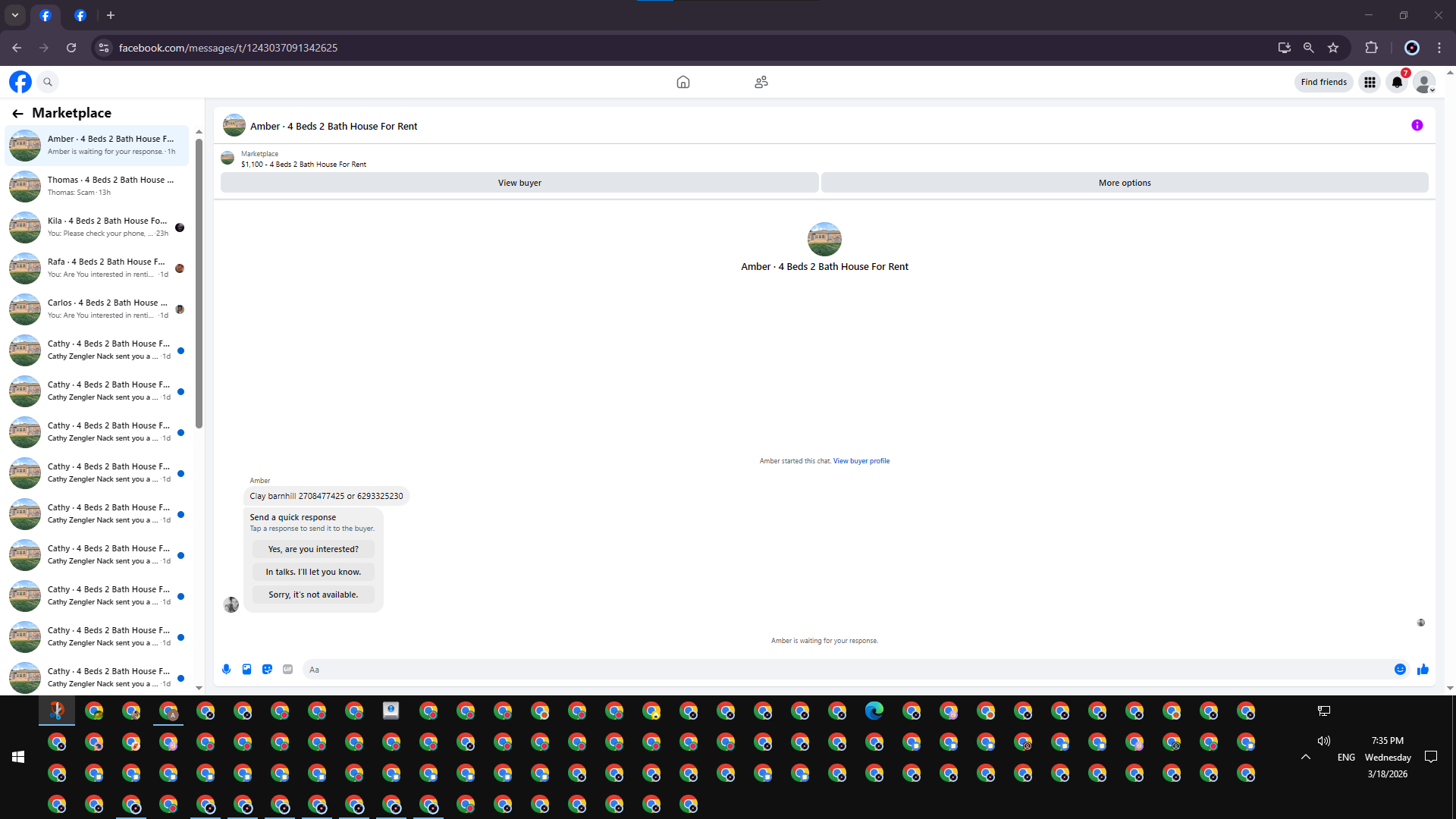This screenshot has height=819, width=1456.
Task: Click the voice clip microphone icon
Action: coord(226,669)
